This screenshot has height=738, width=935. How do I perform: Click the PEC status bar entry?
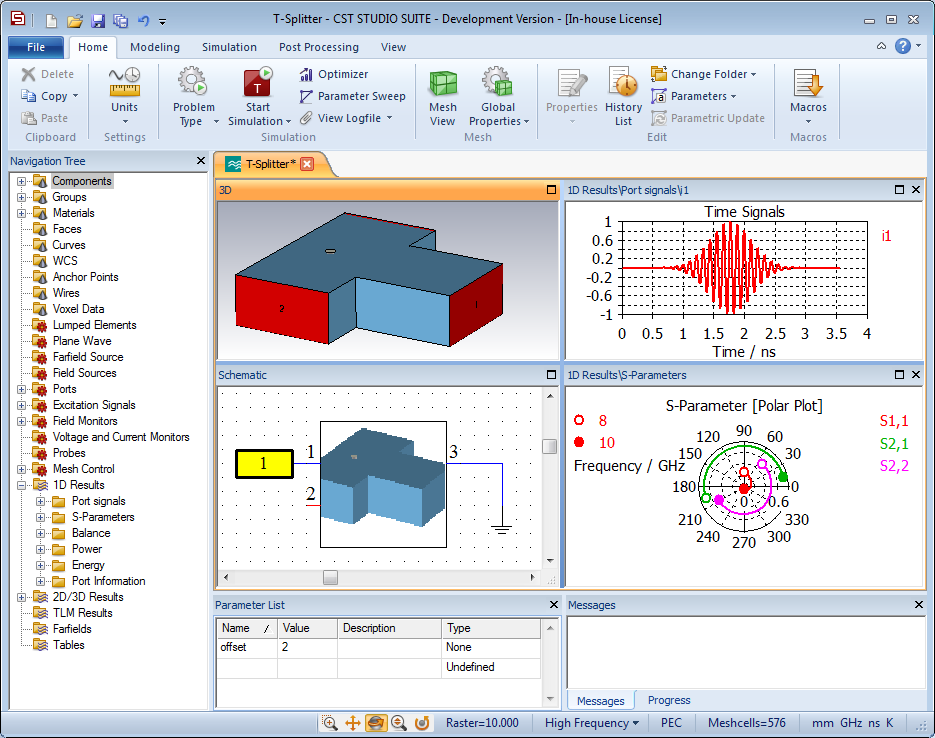[671, 723]
